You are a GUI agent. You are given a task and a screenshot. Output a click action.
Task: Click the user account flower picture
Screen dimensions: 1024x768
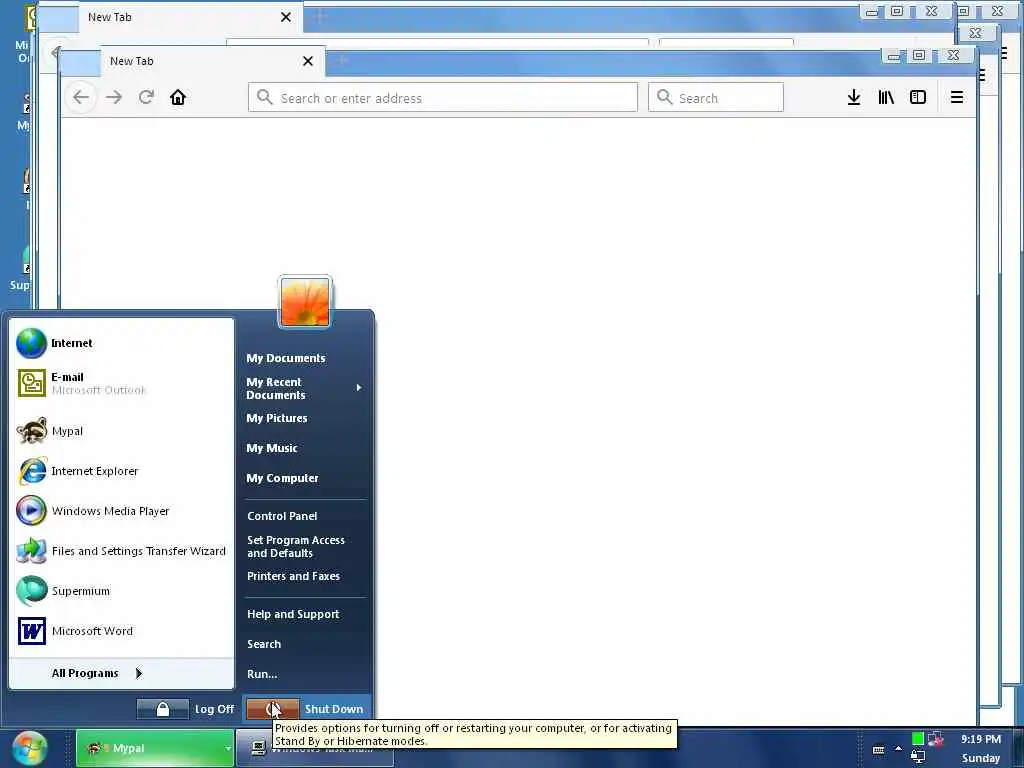[x=305, y=302]
